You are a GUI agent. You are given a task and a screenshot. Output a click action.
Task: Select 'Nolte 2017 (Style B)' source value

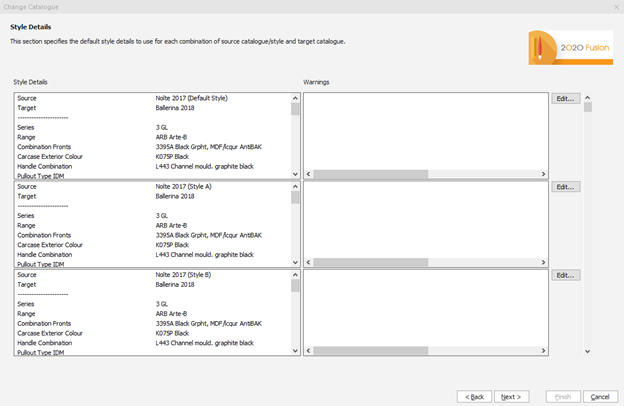183,275
